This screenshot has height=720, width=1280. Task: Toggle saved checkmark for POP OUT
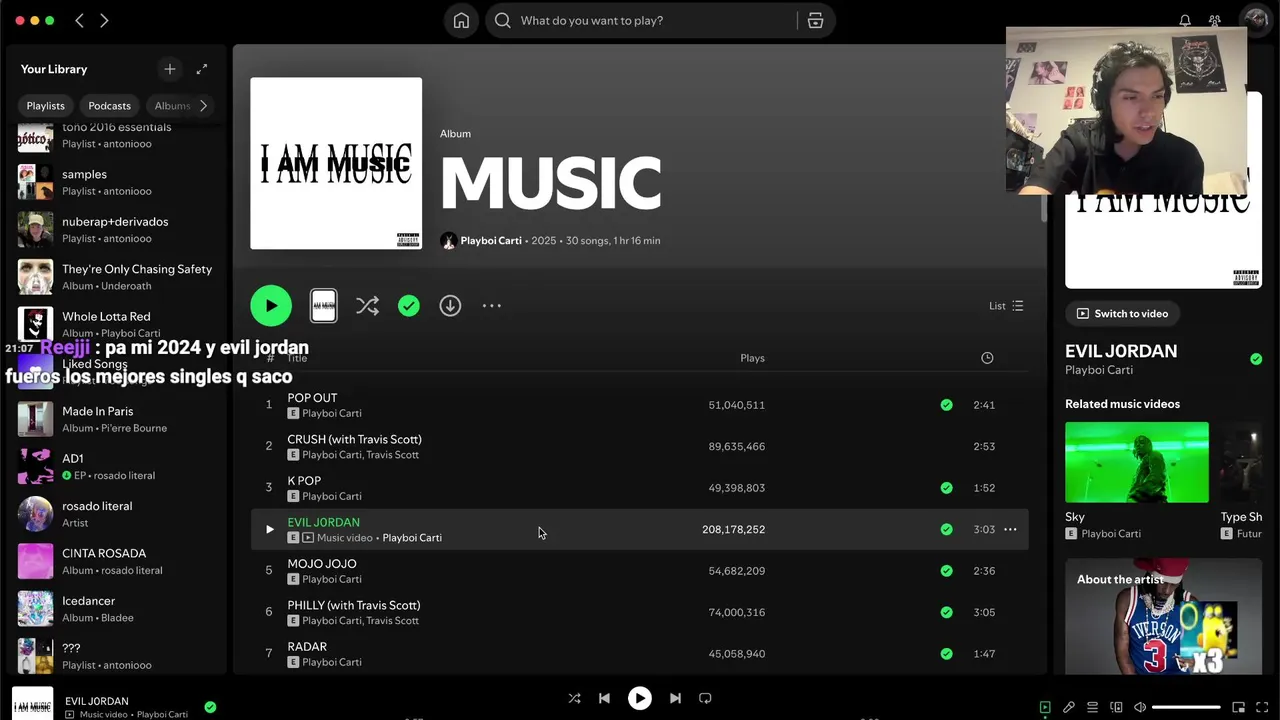coord(946,405)
